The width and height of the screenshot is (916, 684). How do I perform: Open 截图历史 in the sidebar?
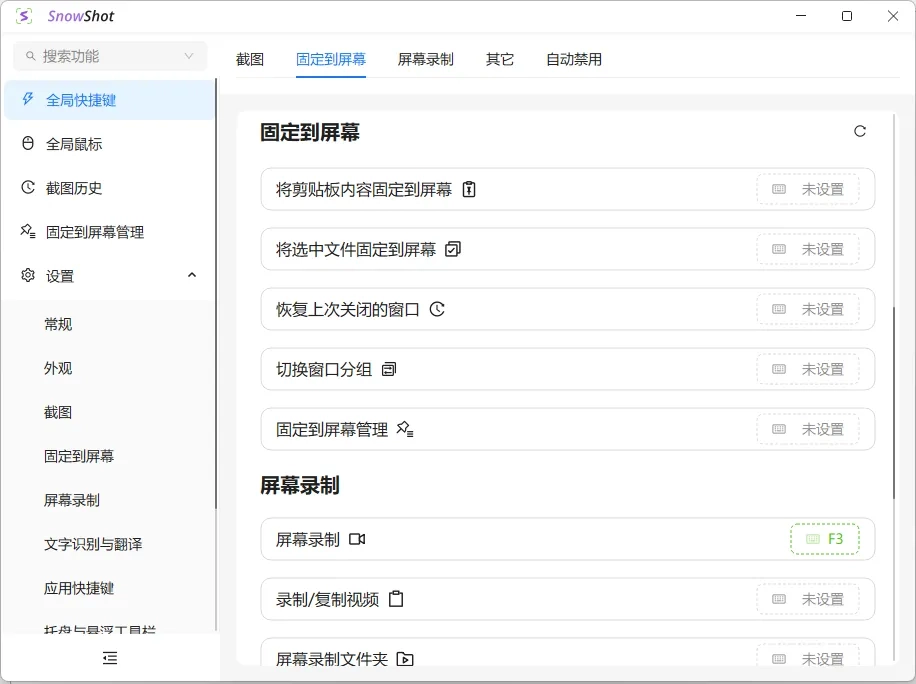coord(110,188)
